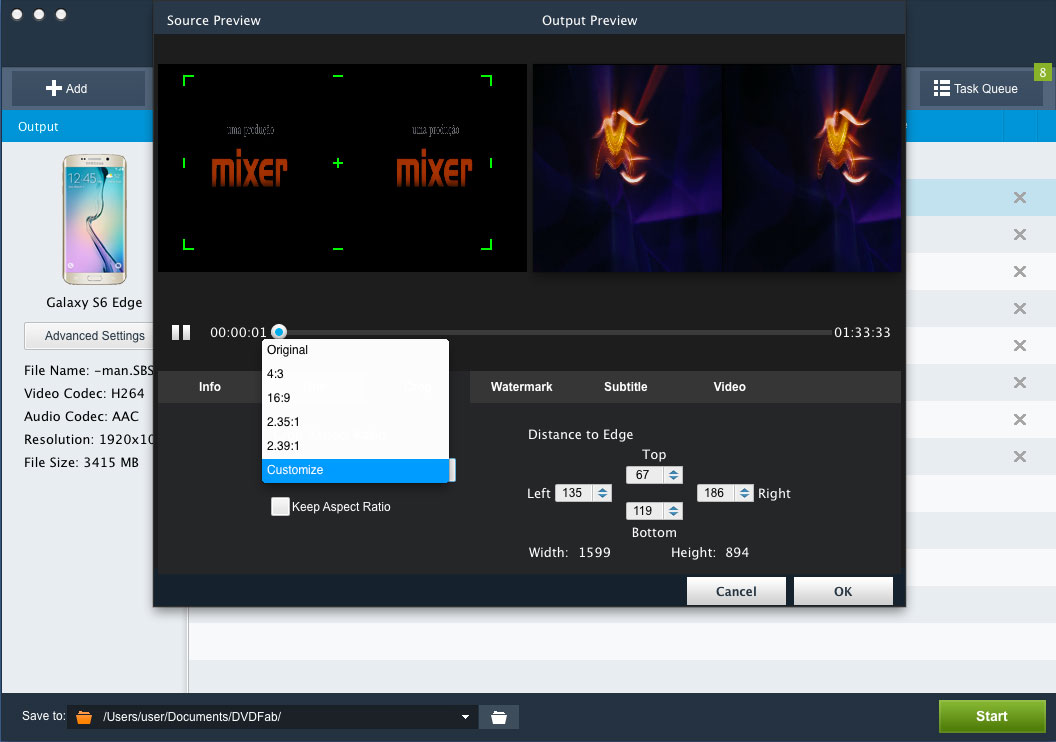Screen dimensions: 1056x742
Task: Choose 2.39:1 in the aspect ratio list
Action: (355, 446)
